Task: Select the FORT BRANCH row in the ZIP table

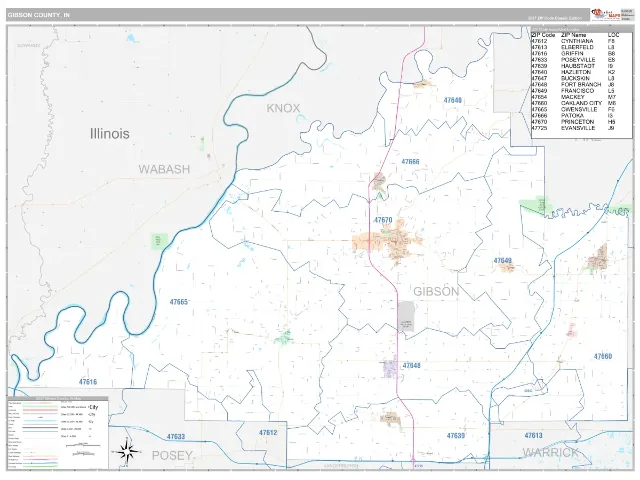Action: coord(573,84)
